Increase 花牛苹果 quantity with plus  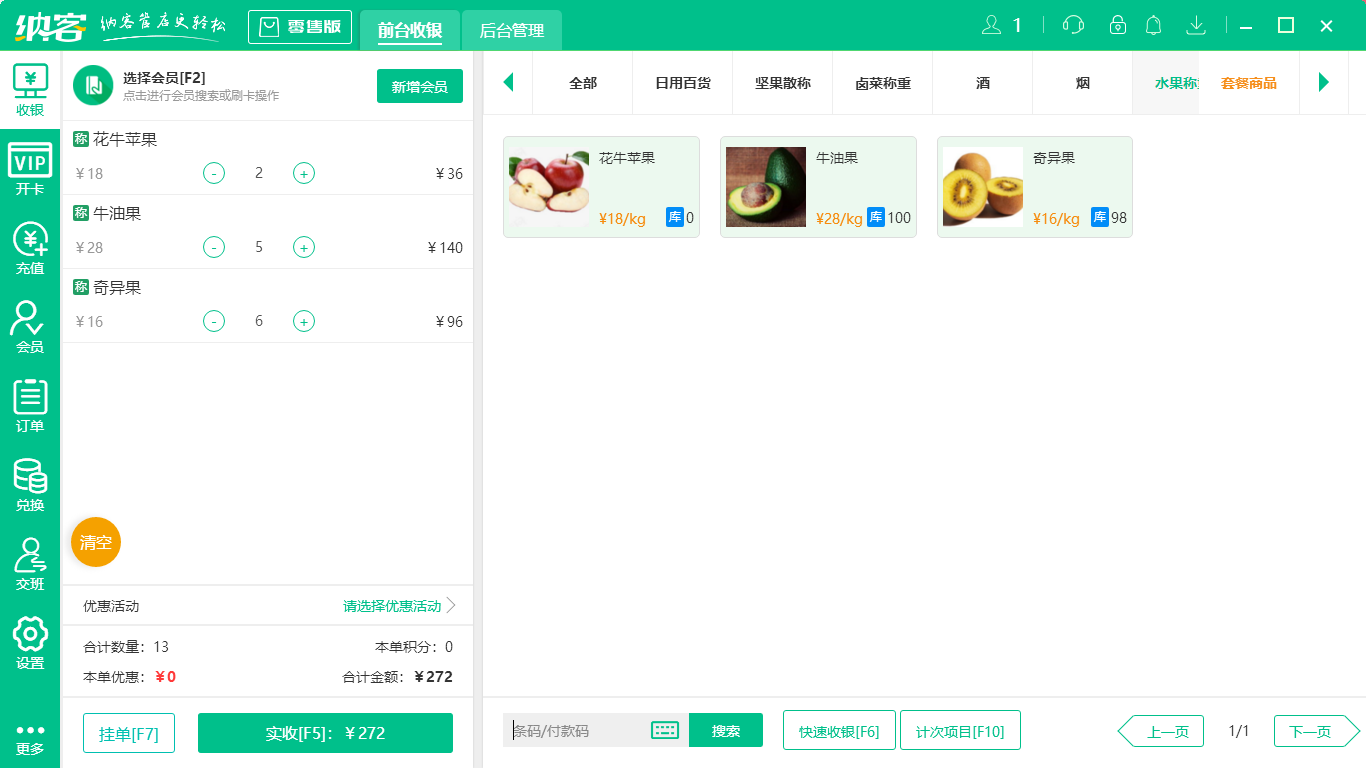point(304,173)
